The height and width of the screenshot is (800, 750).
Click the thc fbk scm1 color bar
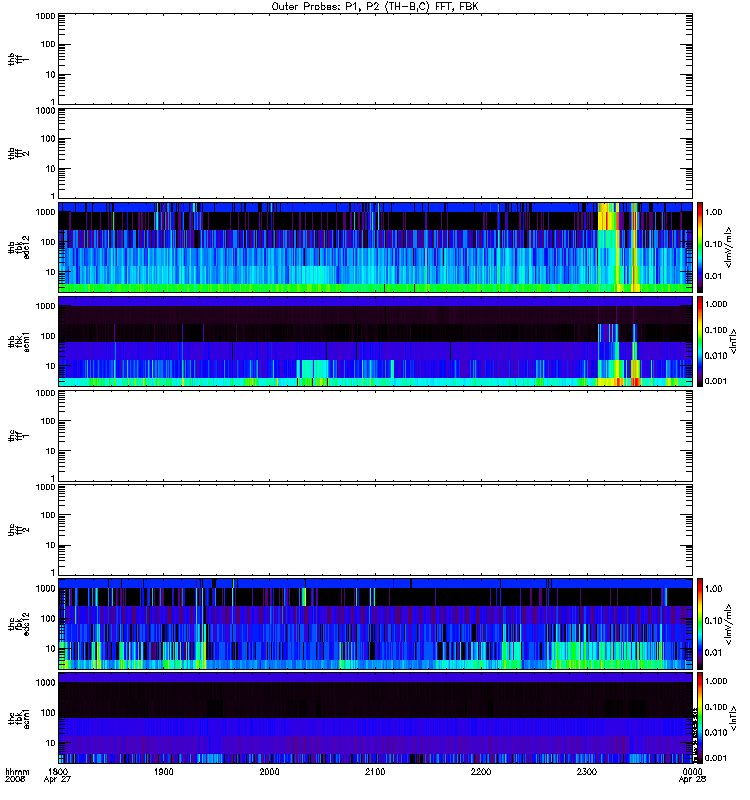pyautogui.click(x=700, y=718)
